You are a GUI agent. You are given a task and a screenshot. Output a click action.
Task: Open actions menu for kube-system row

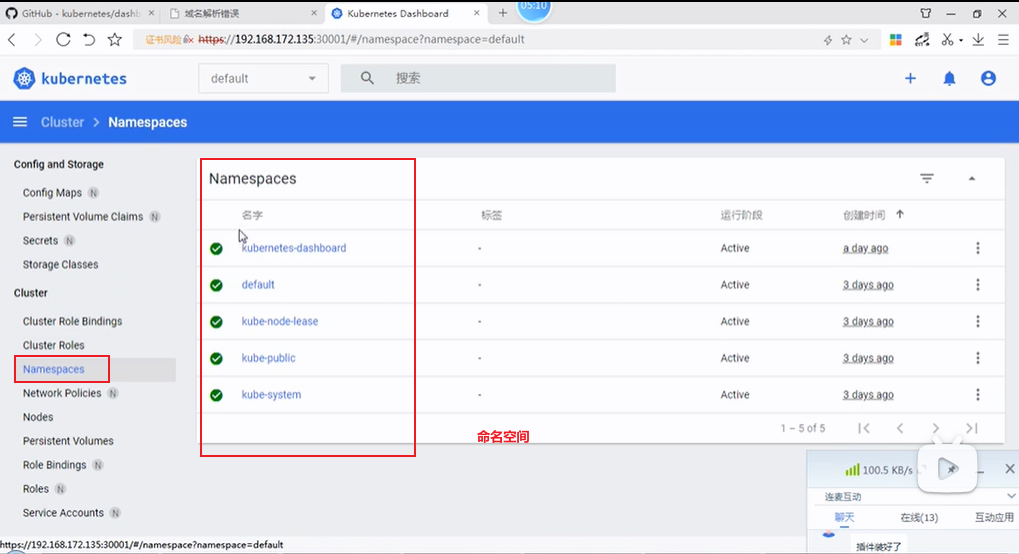(977, 395)
